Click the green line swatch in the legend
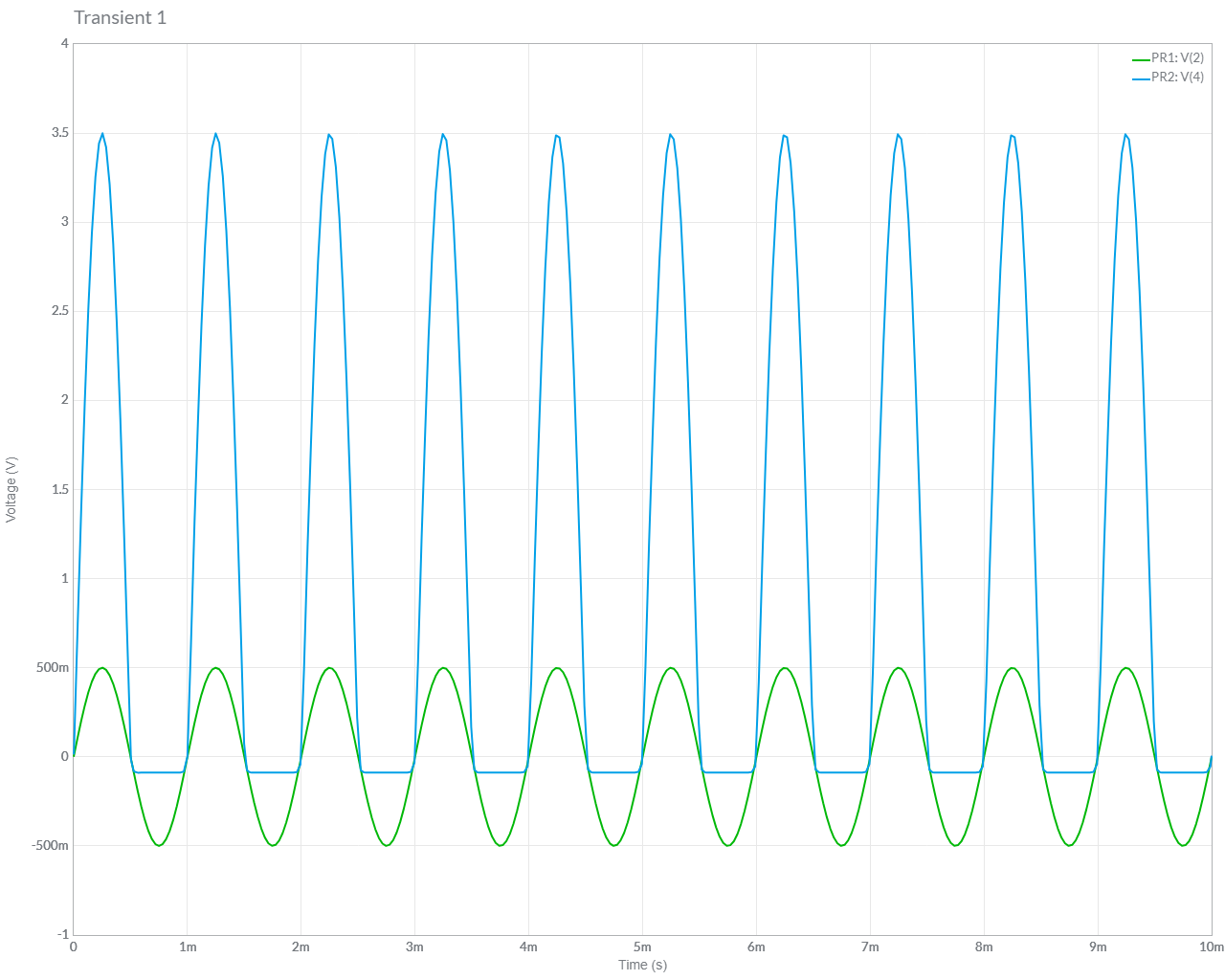The image size is (1225, 980). 1140,59
